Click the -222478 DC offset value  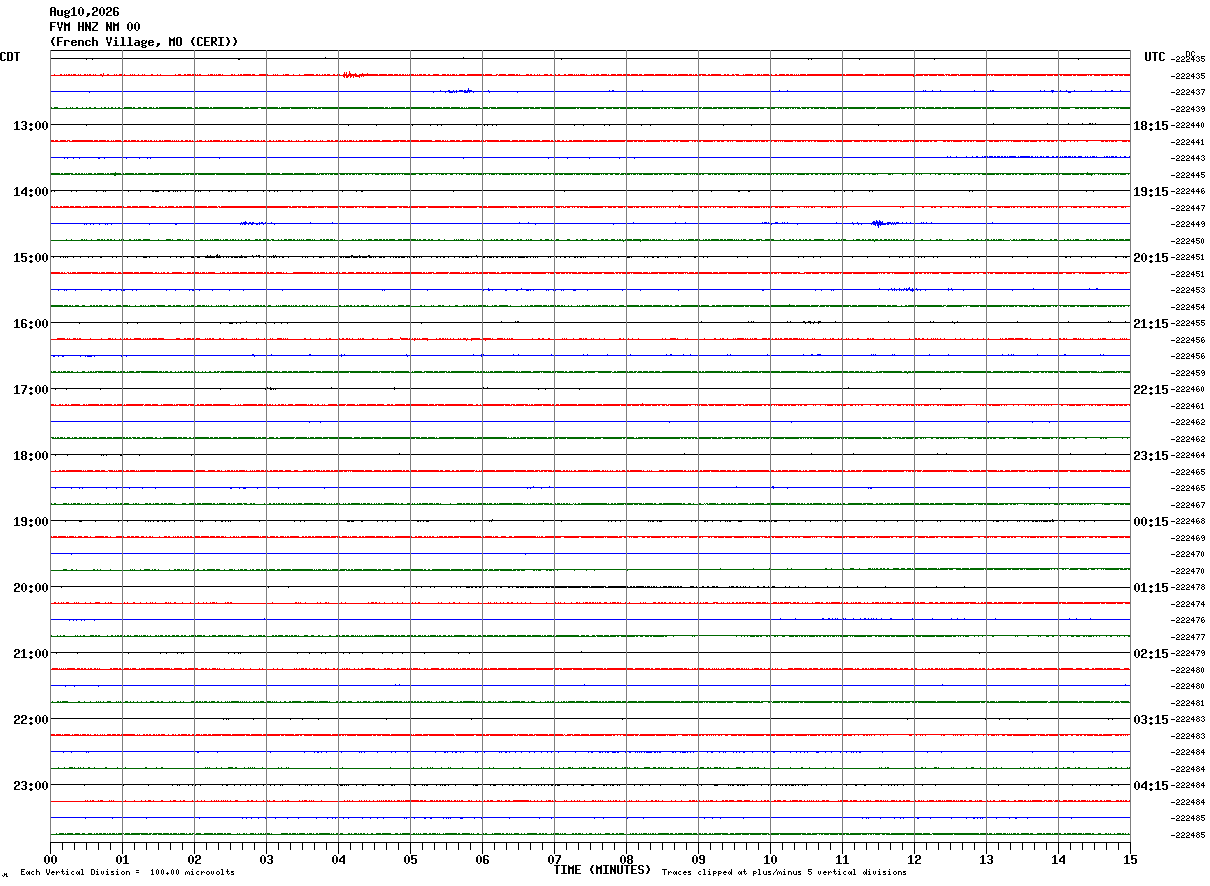(x=1188, y=587)
